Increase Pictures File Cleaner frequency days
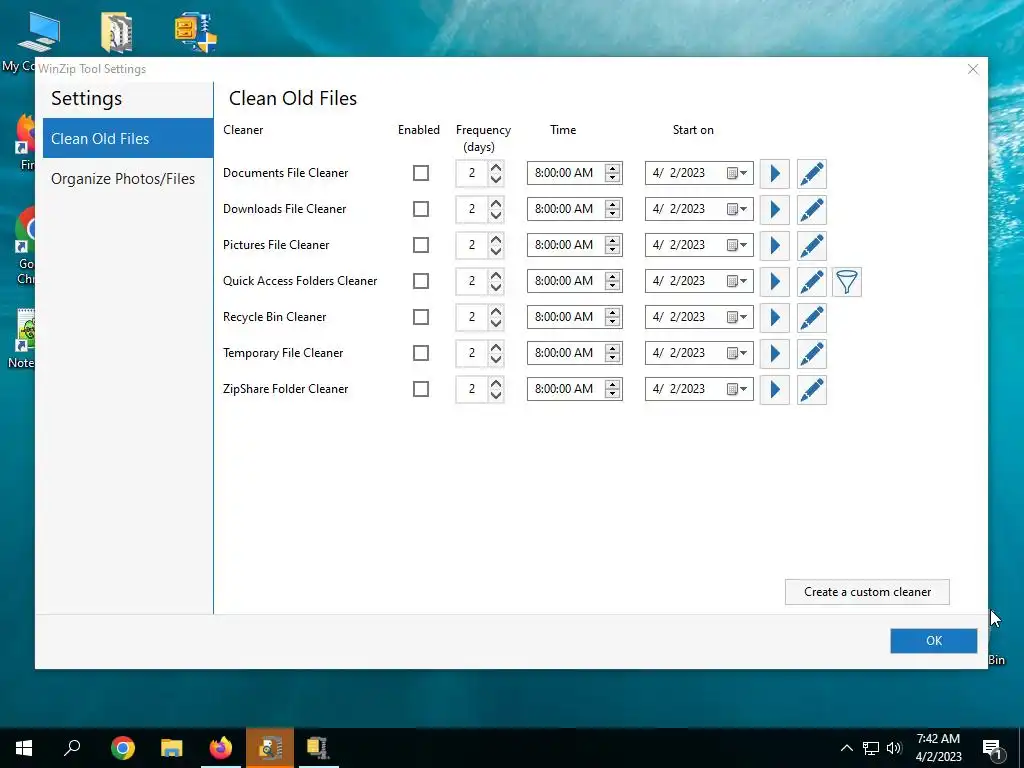 click(x=496, y=239)
